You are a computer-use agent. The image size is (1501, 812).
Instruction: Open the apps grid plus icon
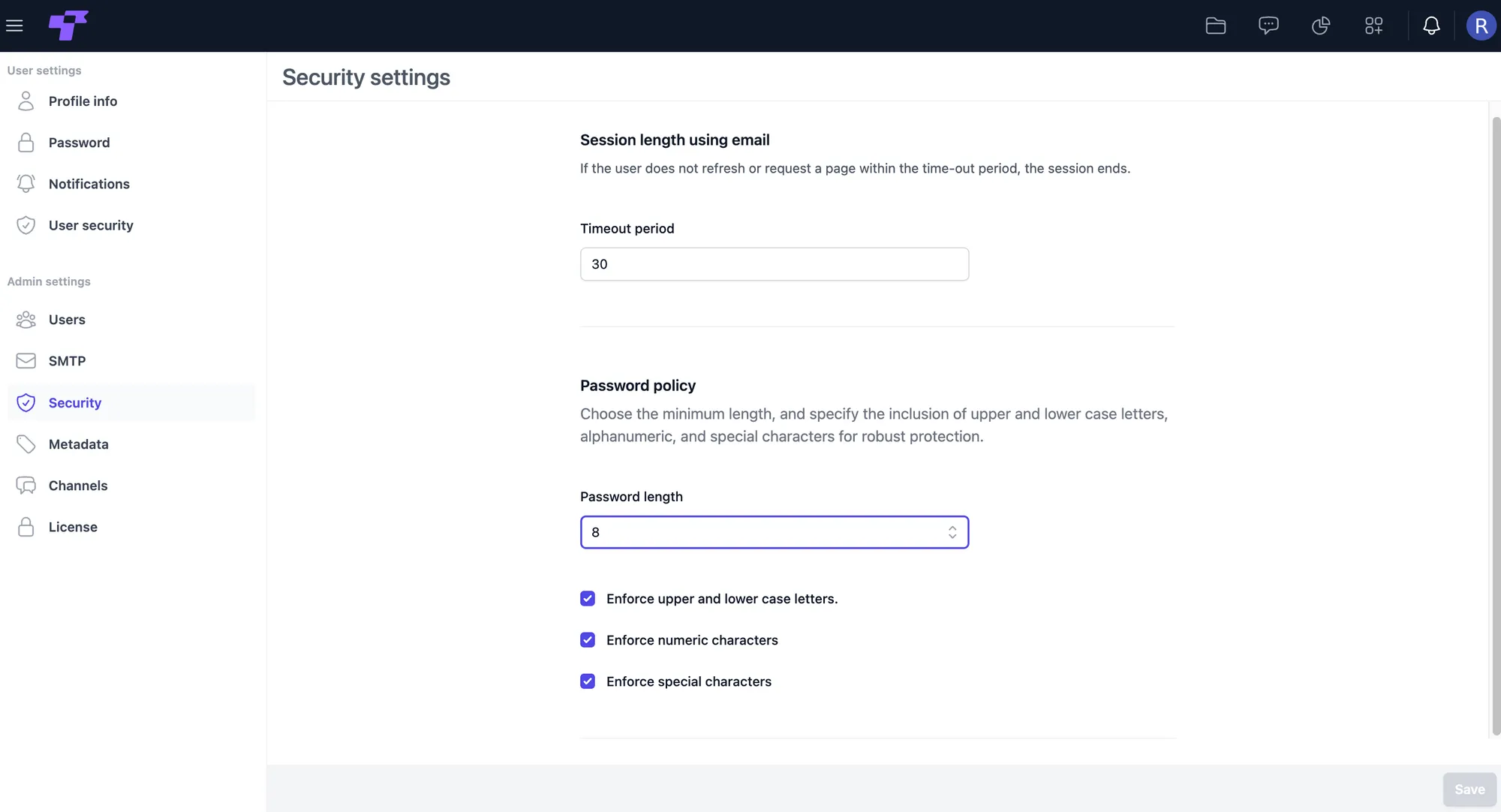(x=1373, y=26)
